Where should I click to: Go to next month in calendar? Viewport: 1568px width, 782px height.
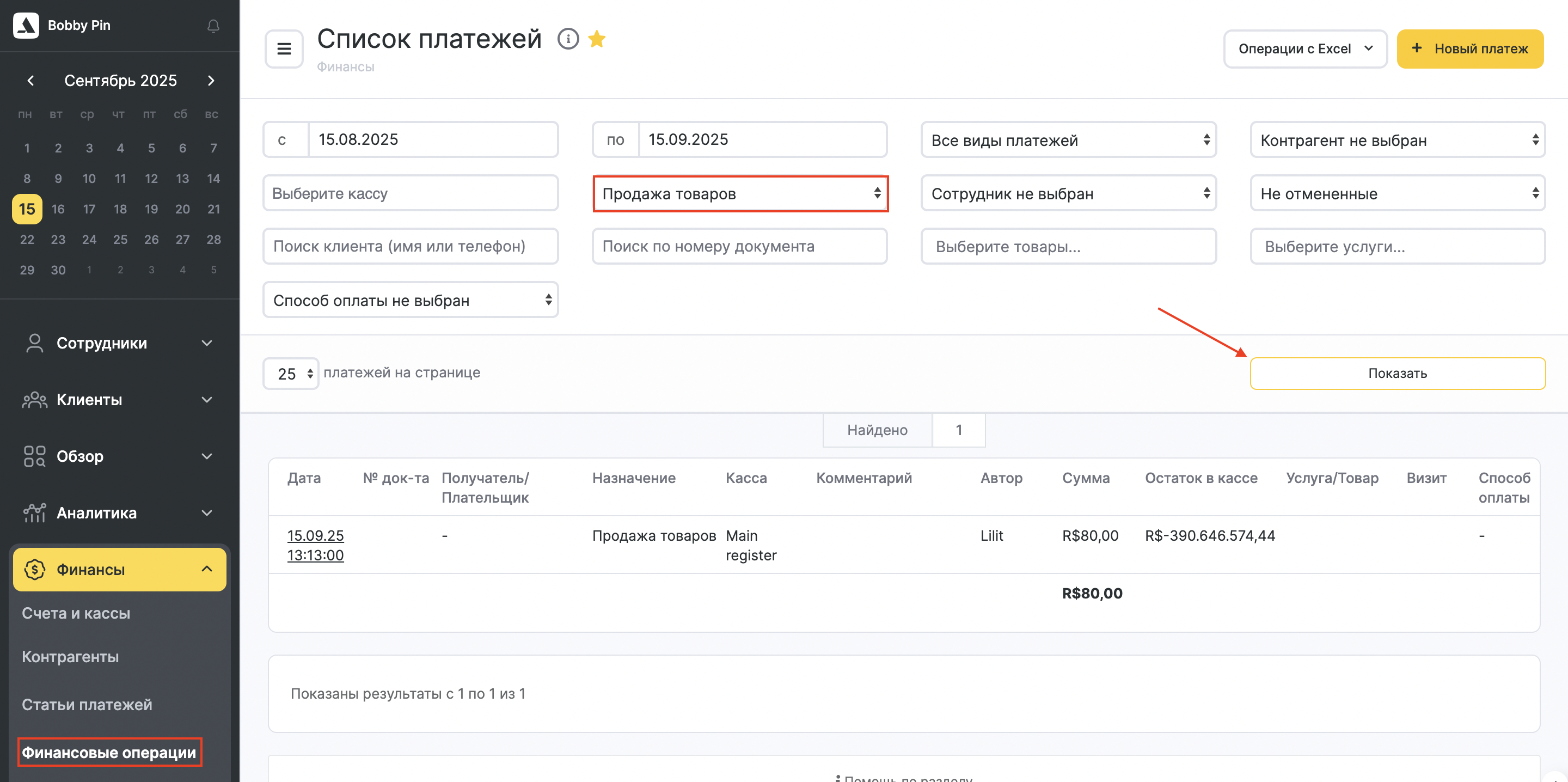point(211,81)
